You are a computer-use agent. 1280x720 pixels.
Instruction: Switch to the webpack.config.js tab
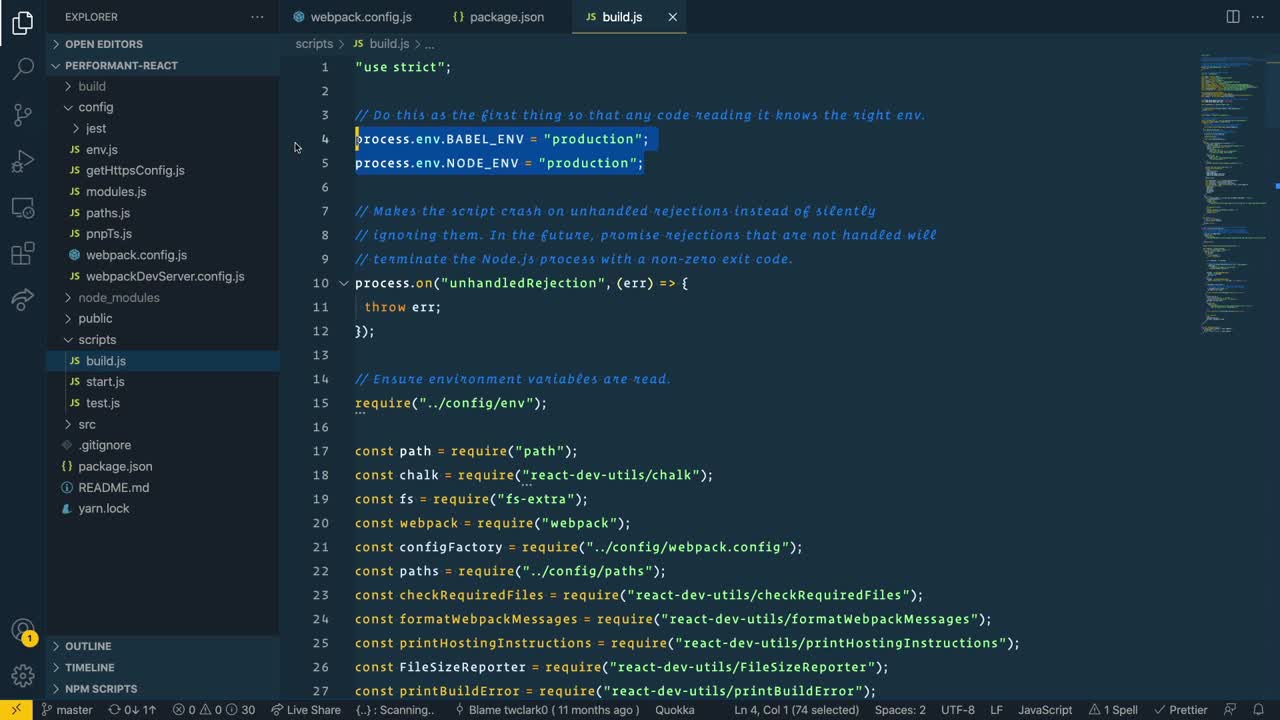360,17
